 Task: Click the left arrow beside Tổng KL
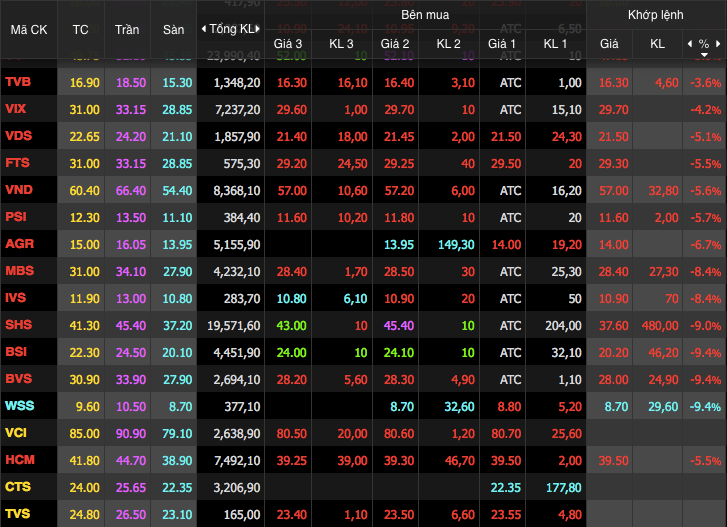pyautogui.click(x=204, y=28)
